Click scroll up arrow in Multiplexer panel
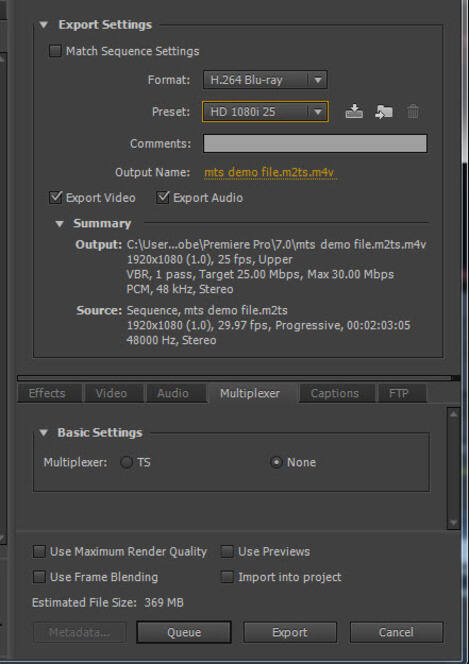Viewport: 469px width, 664px height. coord(453,414)
